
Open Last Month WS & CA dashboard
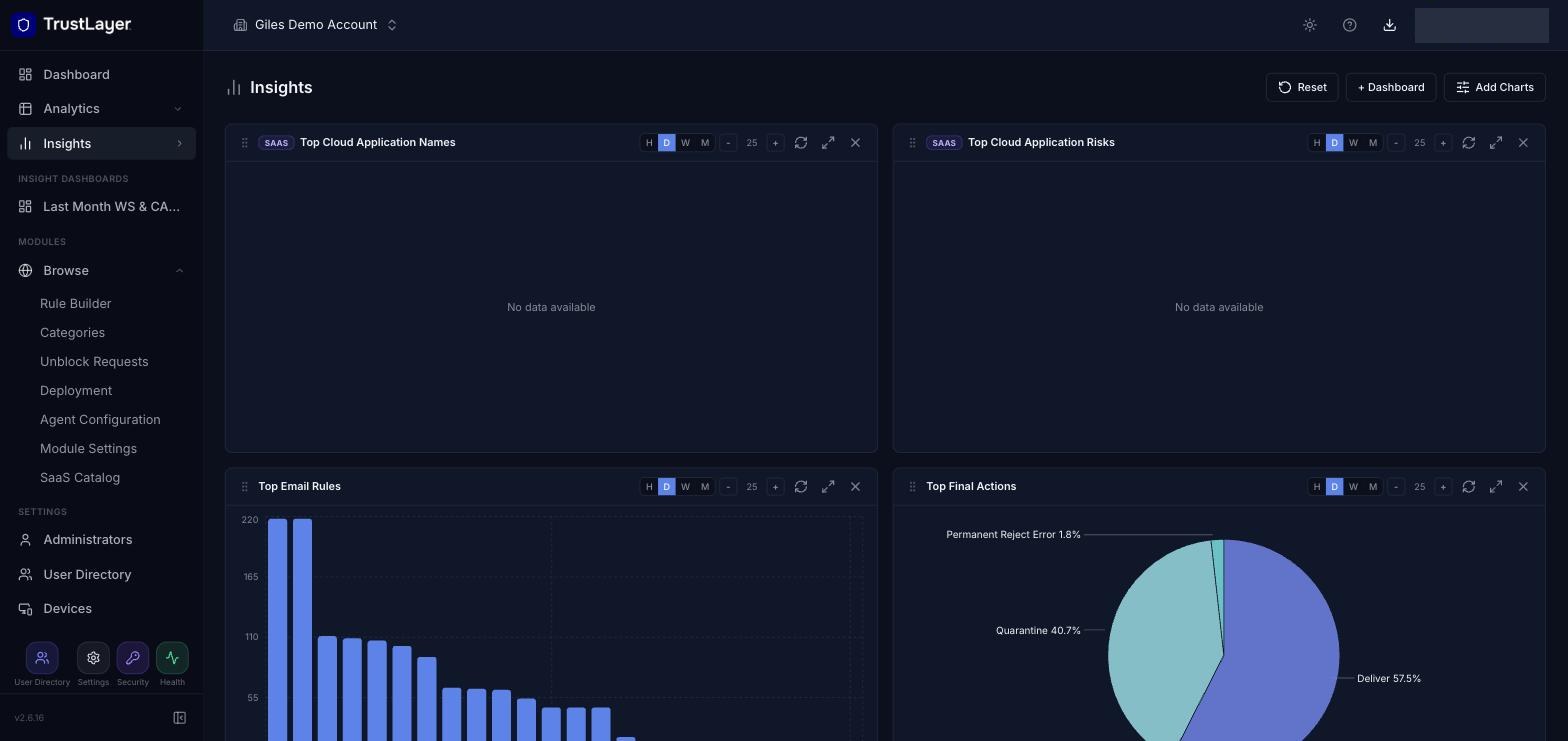101,207
